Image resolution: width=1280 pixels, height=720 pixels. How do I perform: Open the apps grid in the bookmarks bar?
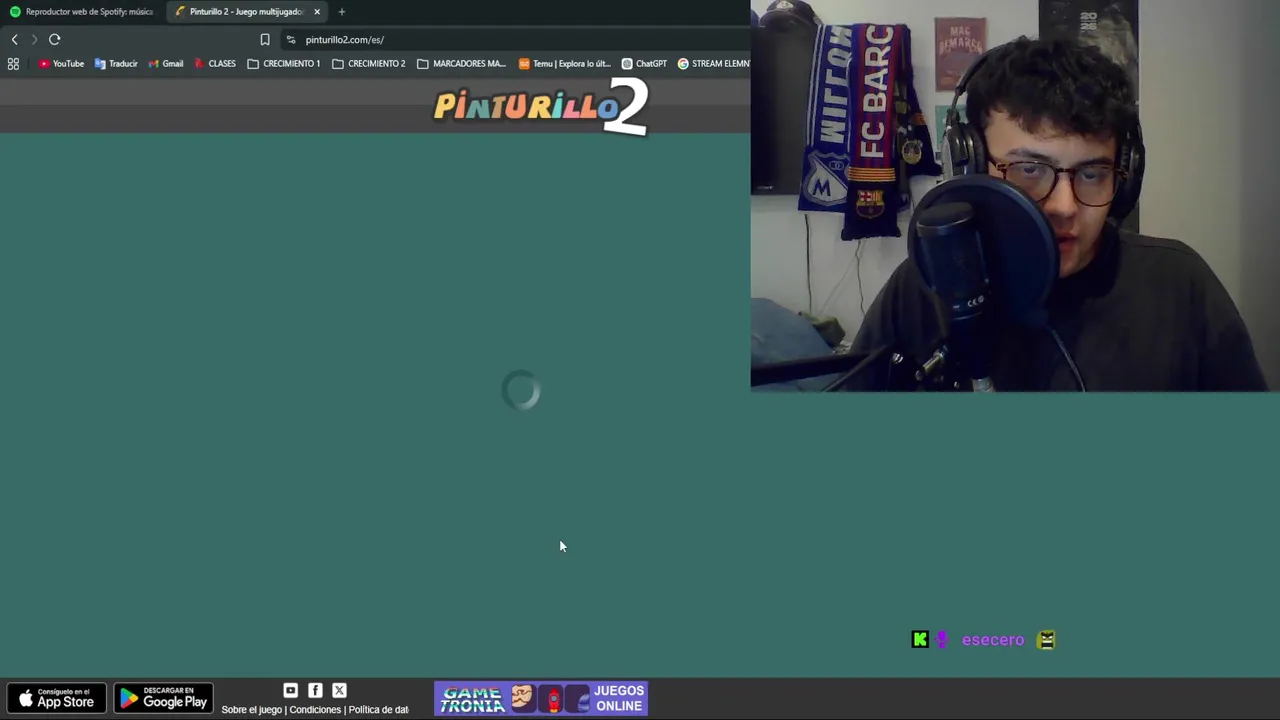(13, 64)
